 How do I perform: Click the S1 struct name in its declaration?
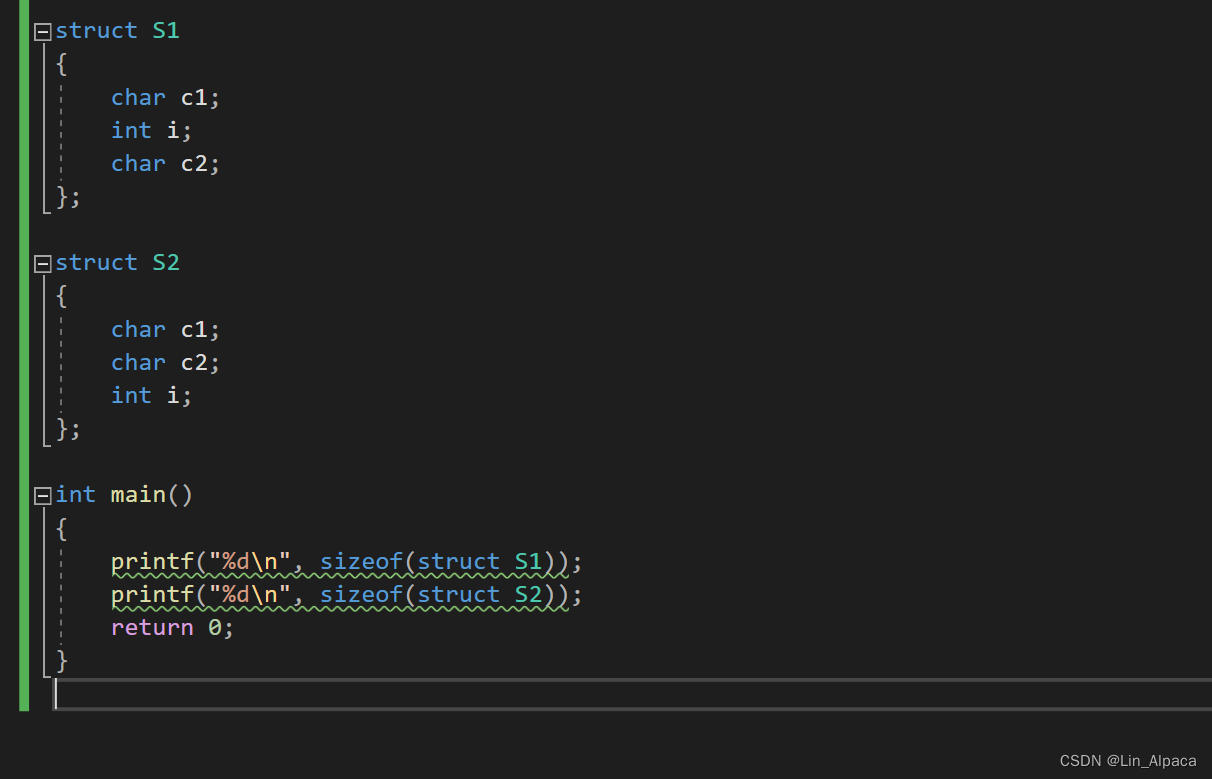(166, 31)
